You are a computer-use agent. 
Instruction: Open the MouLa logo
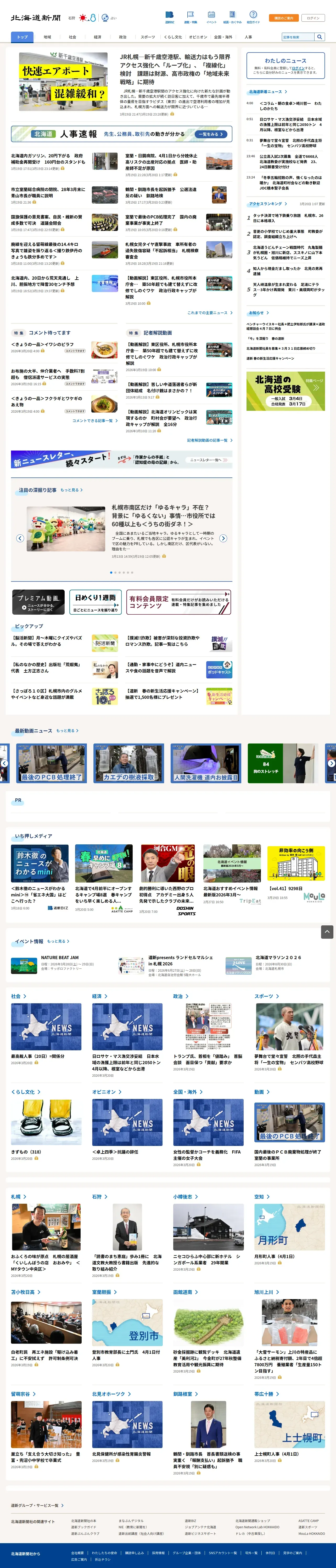pos(313,897)
